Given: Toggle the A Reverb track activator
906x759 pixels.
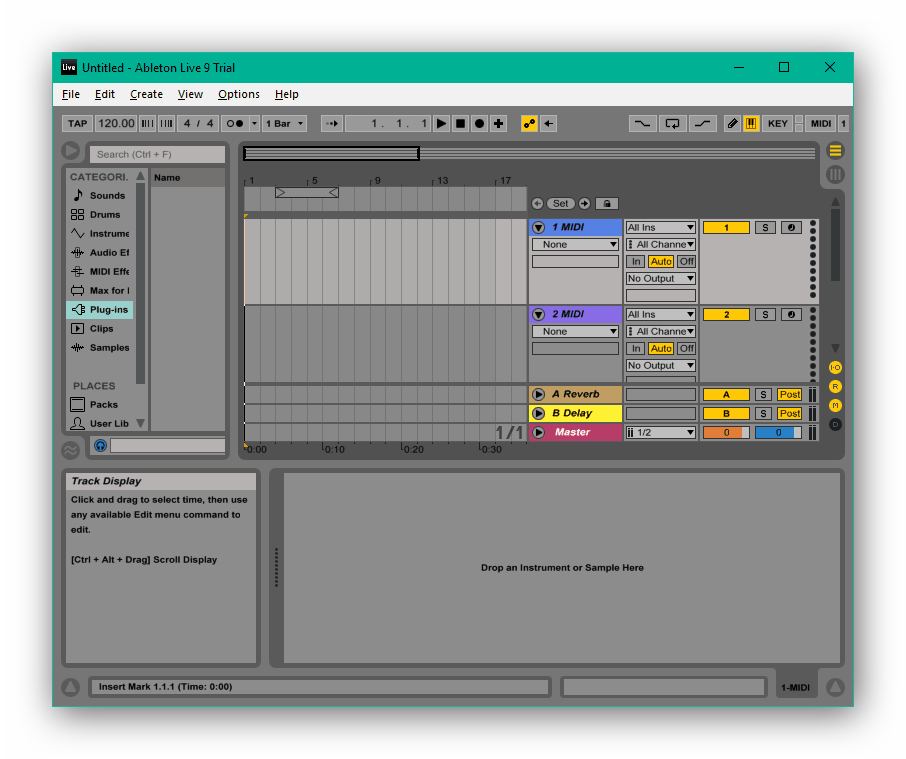Looking at the screenshot, I should coord(726,395).
